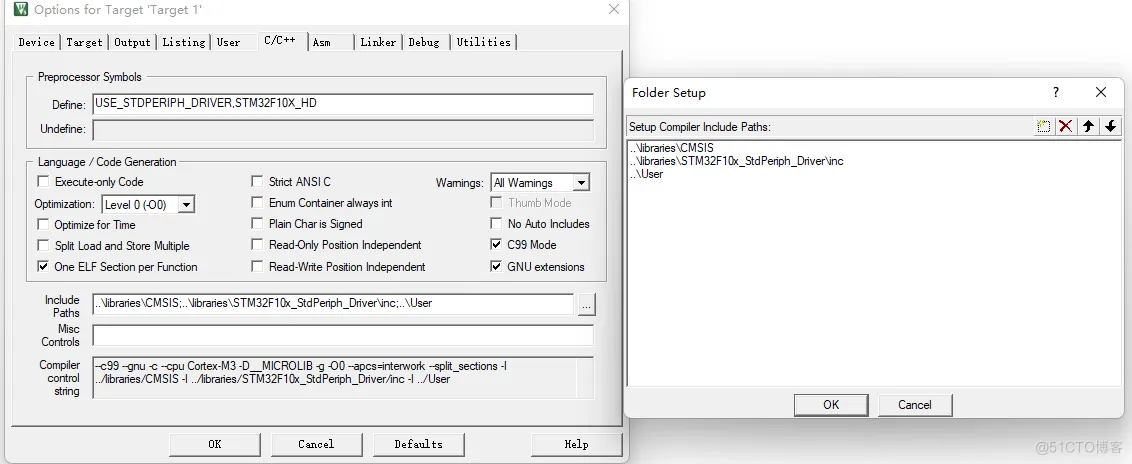Edit the Define preprocessor symbols field
Image resolution: width=1132 pixels, height=464 pixels.
click(x=343, y=104)
